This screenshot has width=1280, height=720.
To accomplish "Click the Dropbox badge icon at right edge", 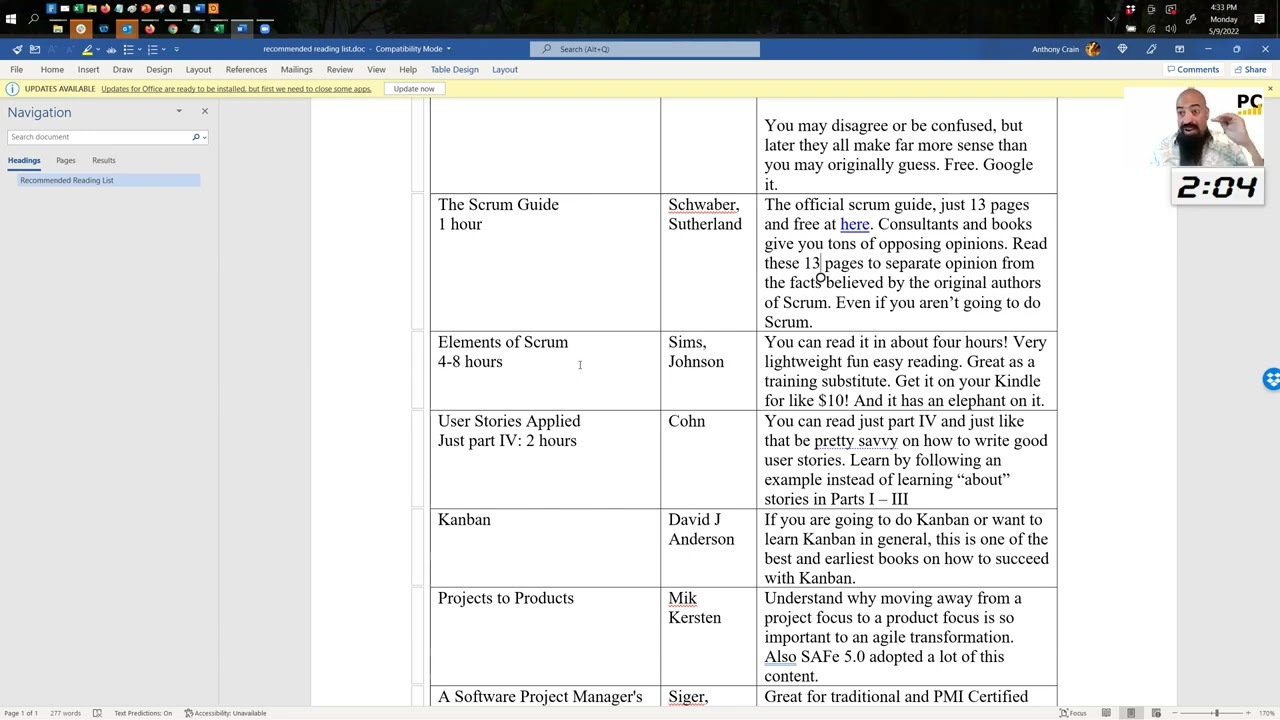I will (1271, 379).
